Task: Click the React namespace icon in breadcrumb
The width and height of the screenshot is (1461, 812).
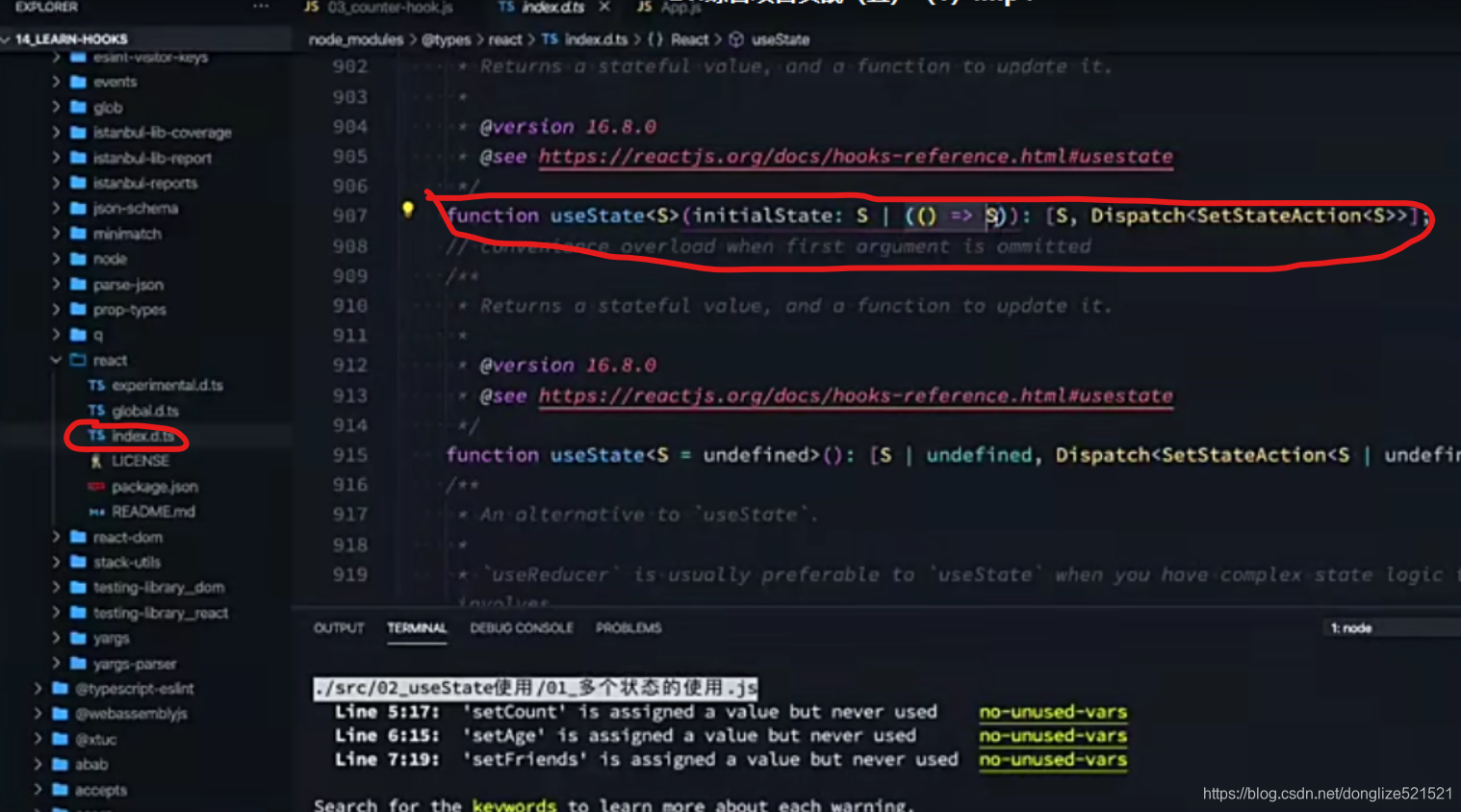Action: (655, 39)
